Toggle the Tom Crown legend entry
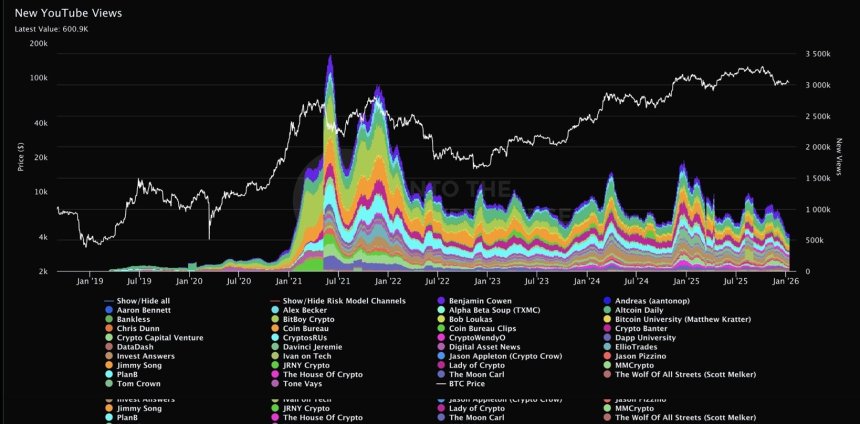860x424 pixels. pos(132,384)
